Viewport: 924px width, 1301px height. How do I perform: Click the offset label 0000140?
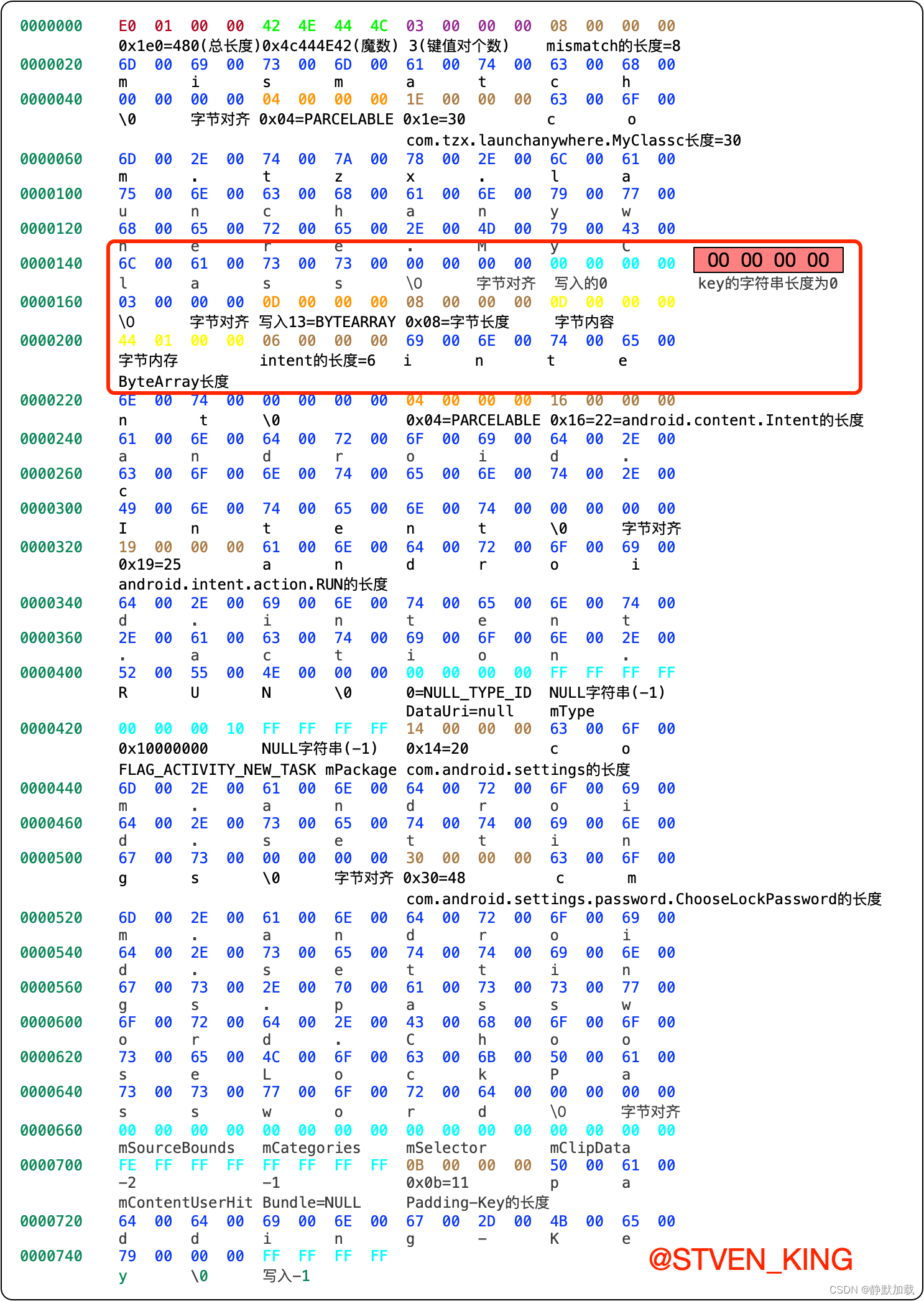(x=51, y=264)
